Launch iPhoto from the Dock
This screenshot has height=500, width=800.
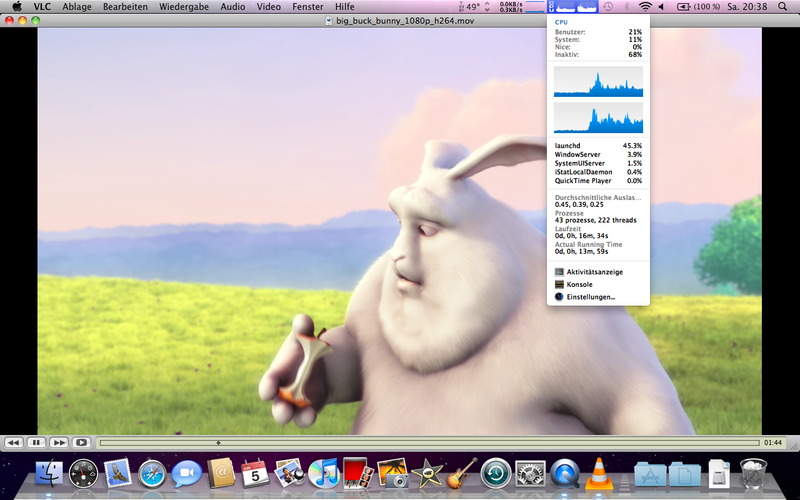click(x=392, y=473)
